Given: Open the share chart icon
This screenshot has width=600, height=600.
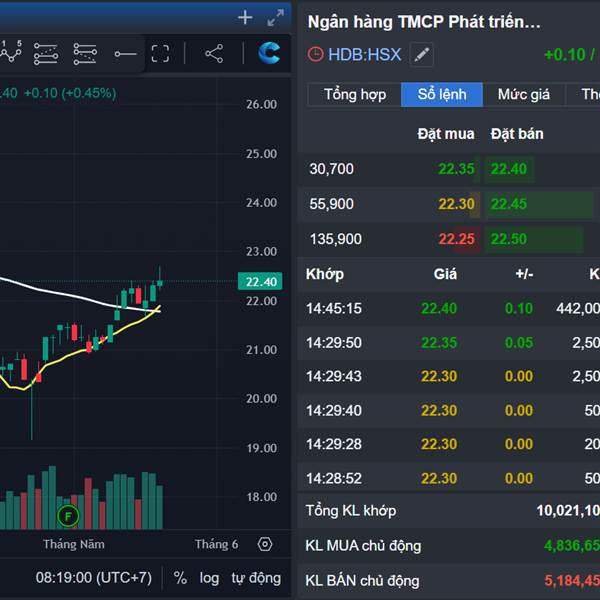Looking at the screenshot, I should pos(214,54).
